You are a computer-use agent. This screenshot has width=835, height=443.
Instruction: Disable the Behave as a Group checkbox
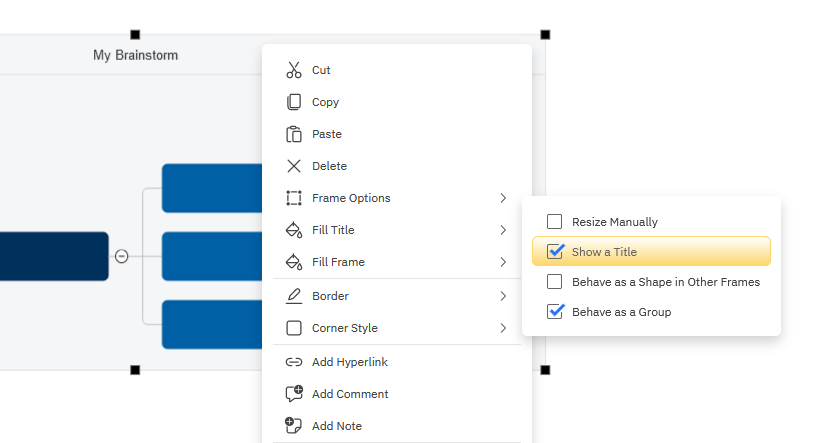click(x=555, y=312)
